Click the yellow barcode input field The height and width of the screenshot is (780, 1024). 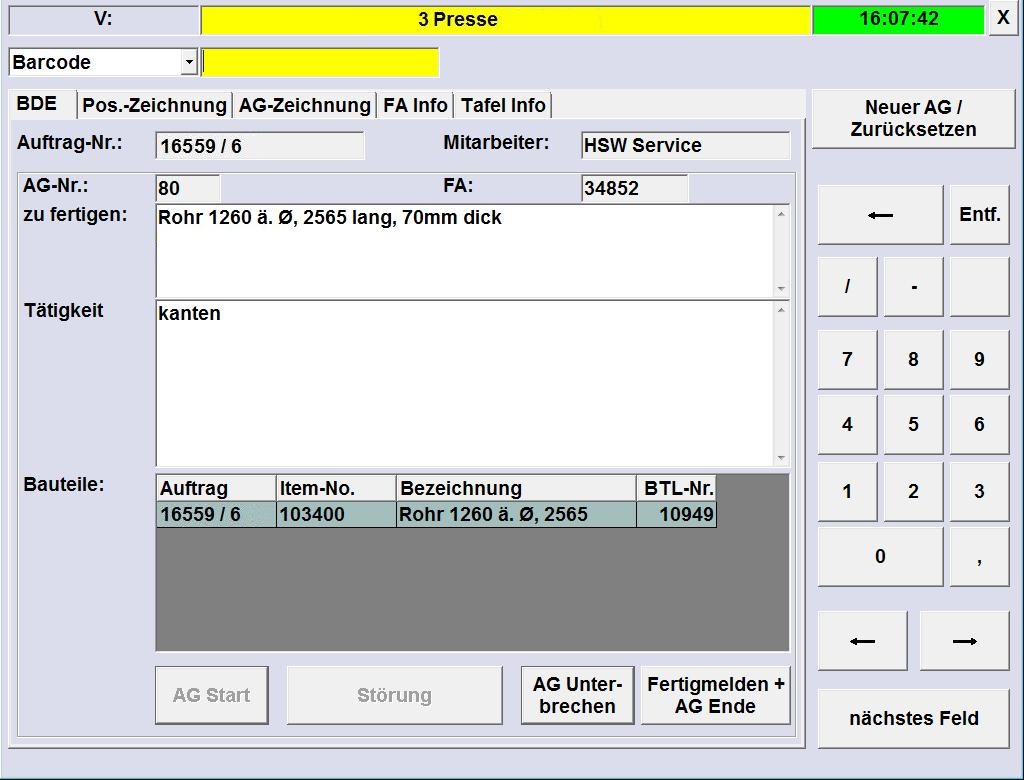pyautogui.click(x=320, y=62)
